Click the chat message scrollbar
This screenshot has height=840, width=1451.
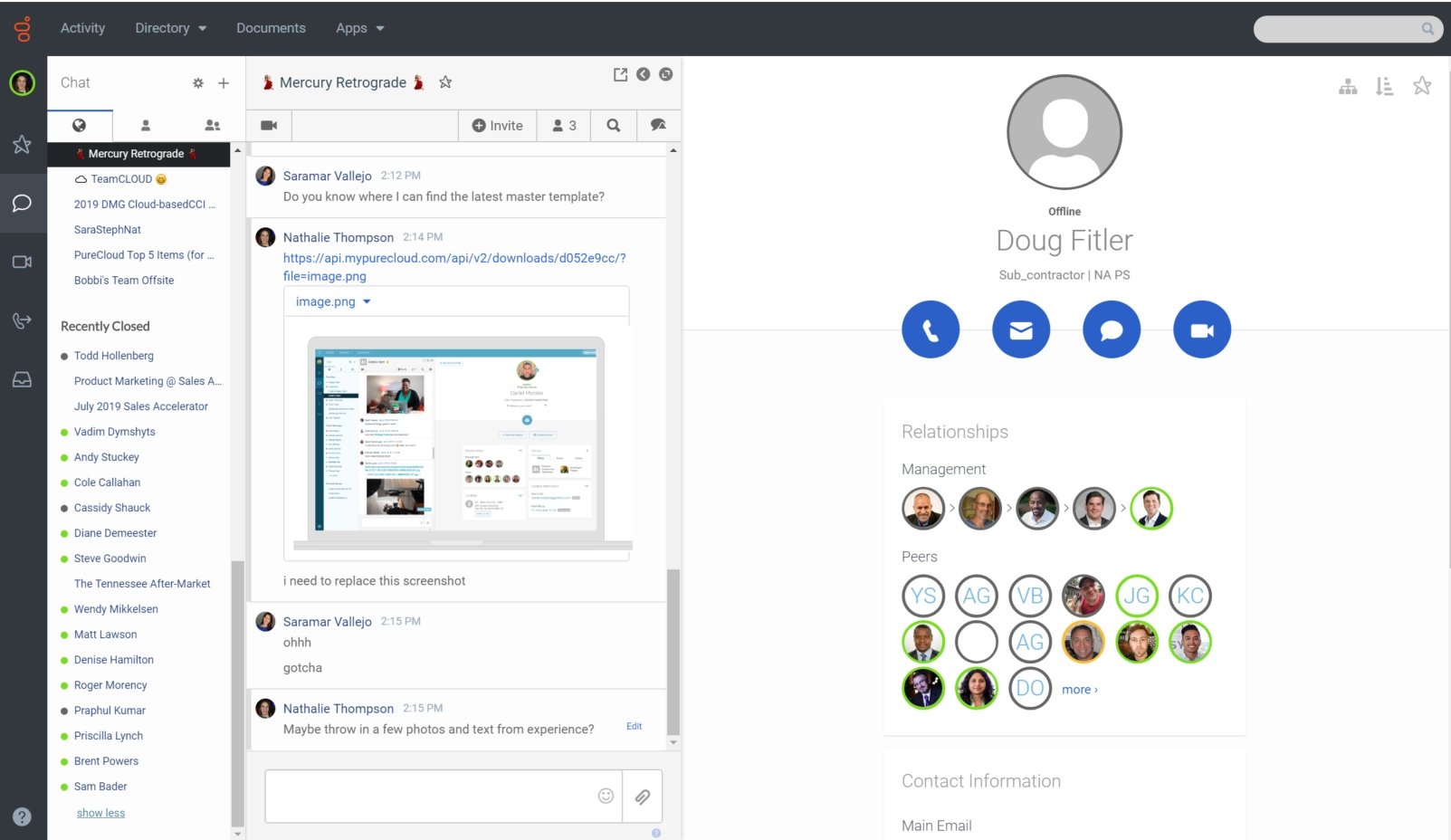(x=673, y=652)
